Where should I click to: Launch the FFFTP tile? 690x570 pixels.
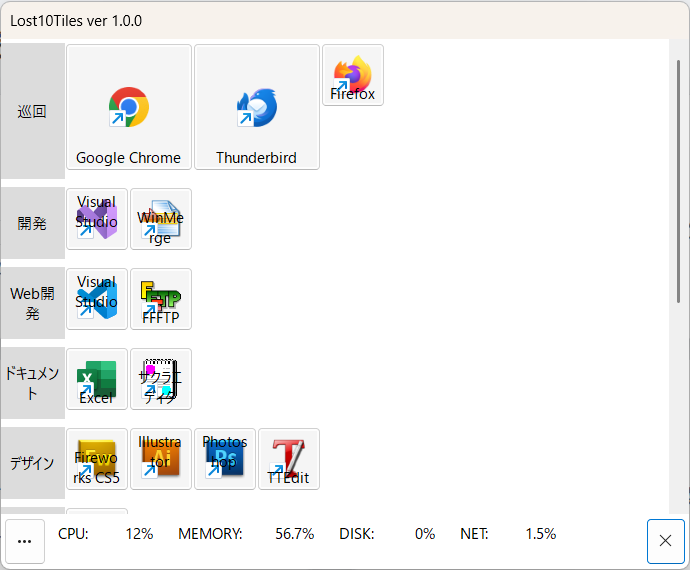tap(161, 299)
